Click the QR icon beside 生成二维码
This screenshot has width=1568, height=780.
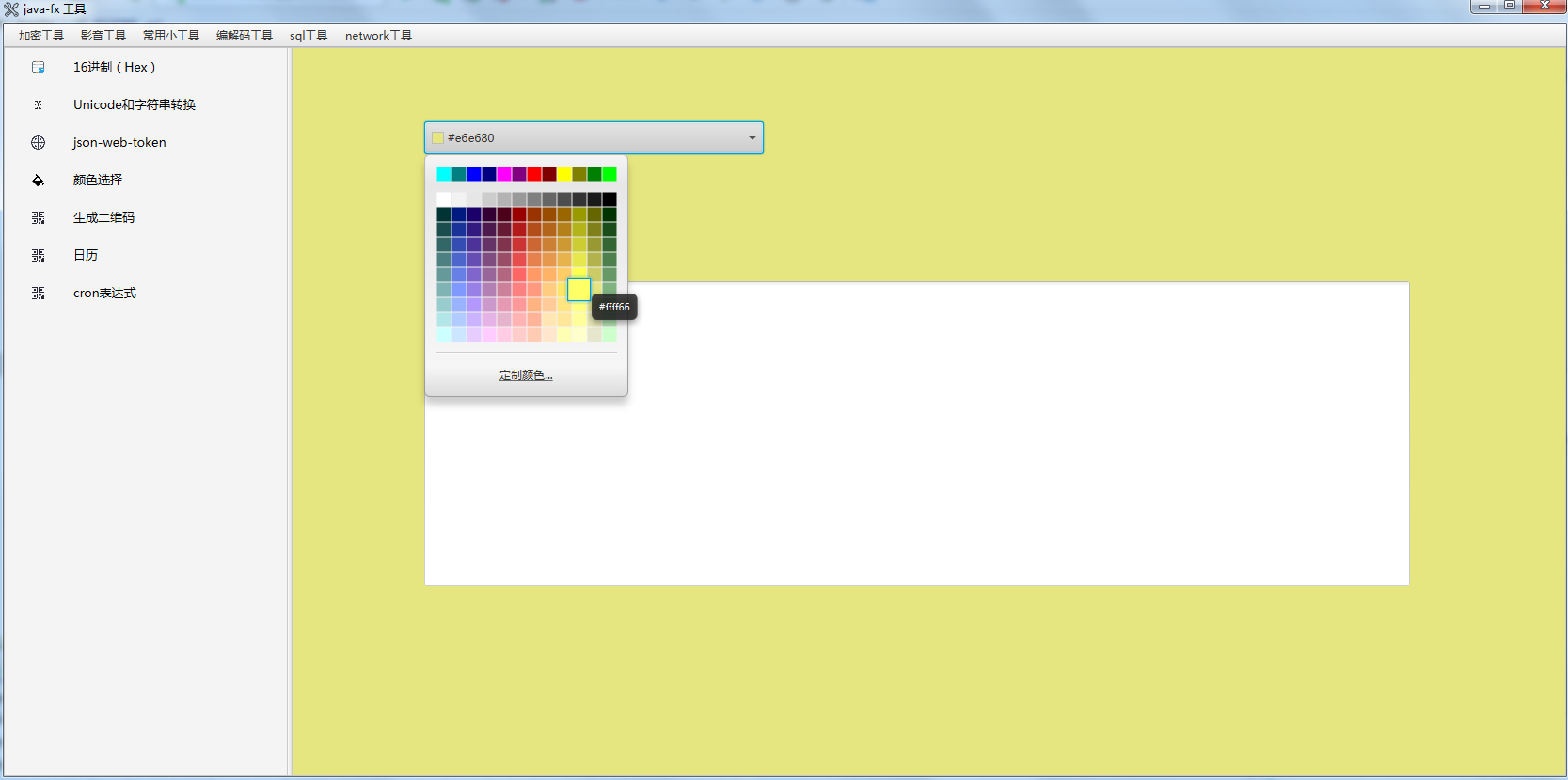pyautogui.click(x=39, y=218)
